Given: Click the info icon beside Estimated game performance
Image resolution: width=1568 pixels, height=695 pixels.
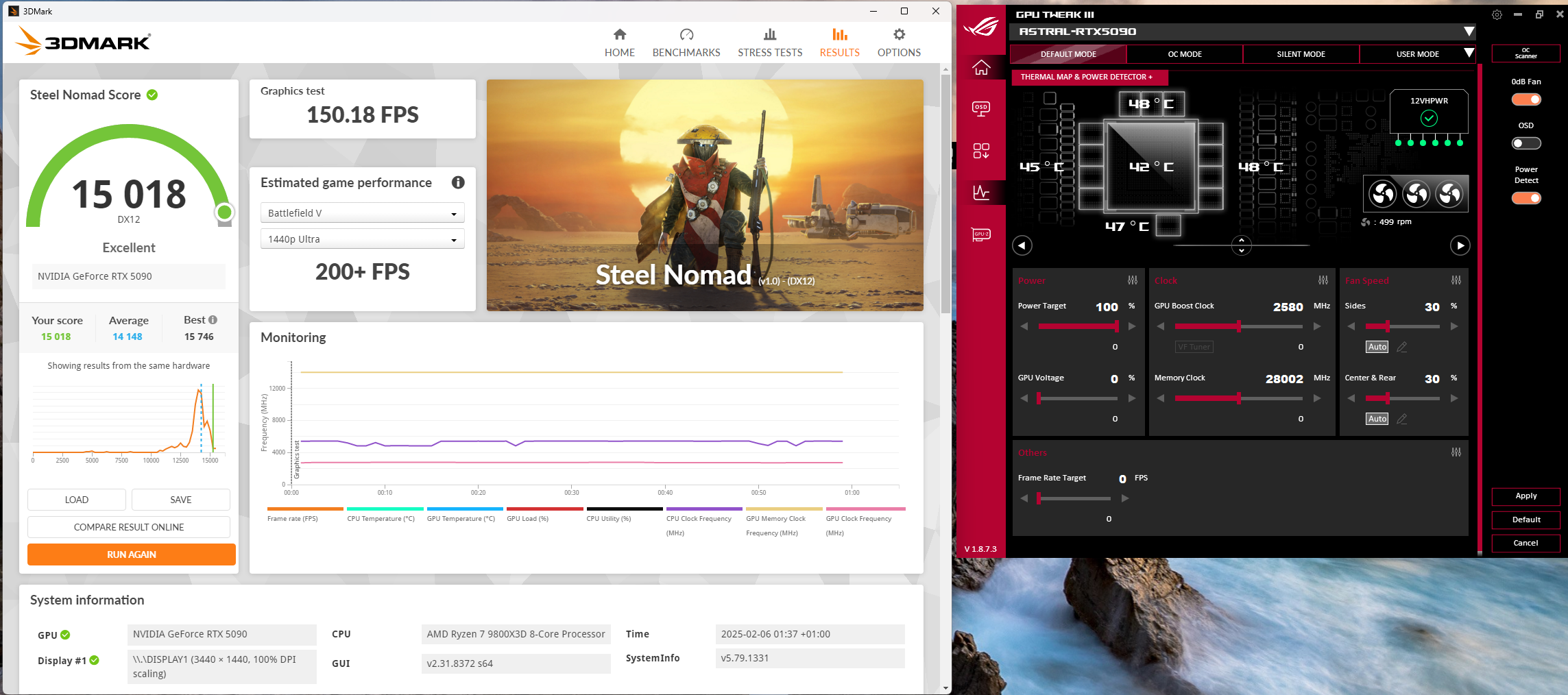Looking at the screenshot, I should [x=458, y=182].
